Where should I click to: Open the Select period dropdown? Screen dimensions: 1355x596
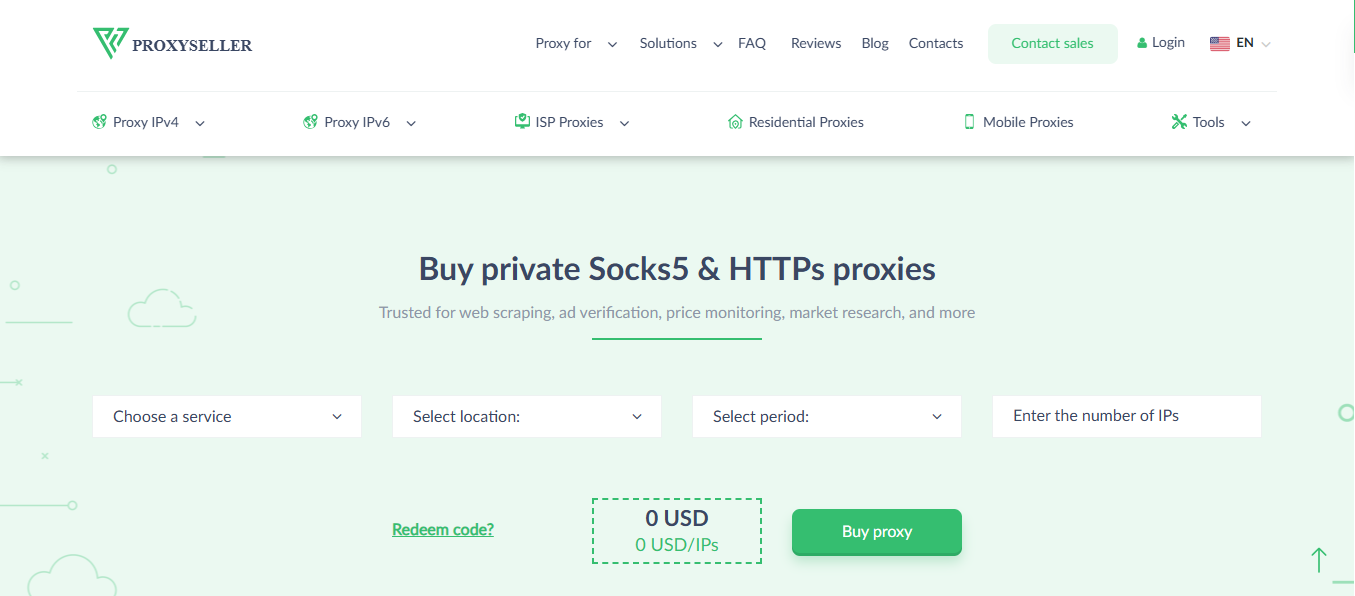(826, 416)
